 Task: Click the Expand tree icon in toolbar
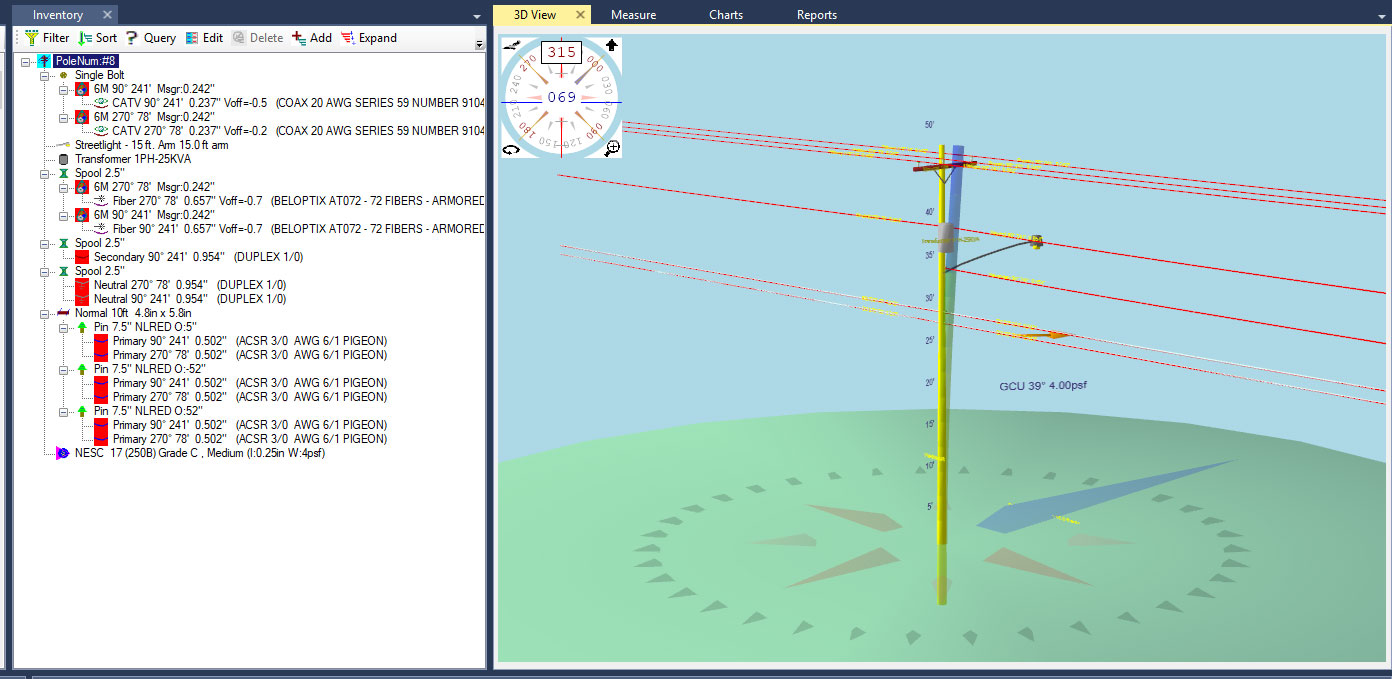coord(368,38)
